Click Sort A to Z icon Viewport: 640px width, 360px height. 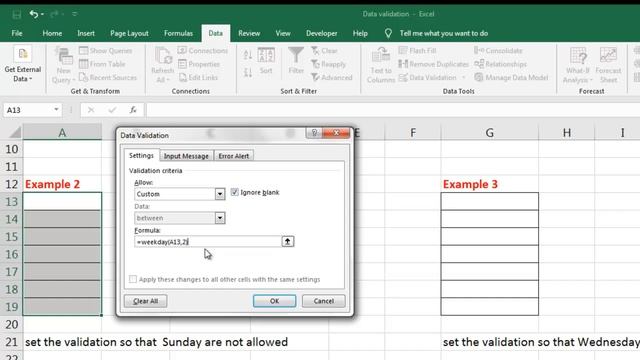[x=248, y=55]
